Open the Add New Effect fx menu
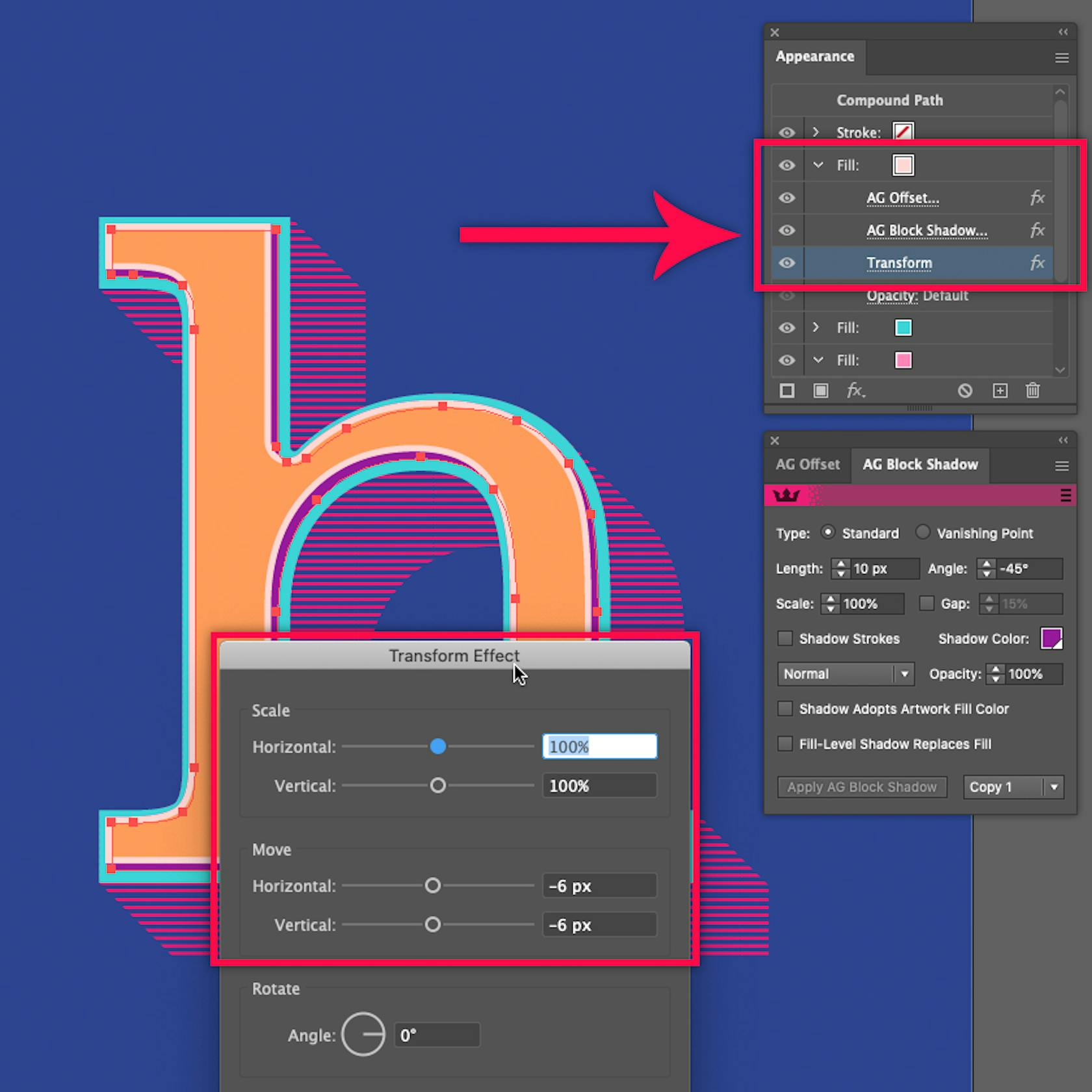 coord(857,391)
